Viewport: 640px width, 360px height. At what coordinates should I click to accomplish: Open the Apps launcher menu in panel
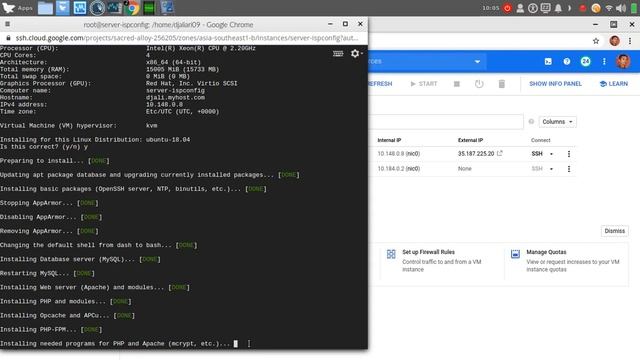17,8
